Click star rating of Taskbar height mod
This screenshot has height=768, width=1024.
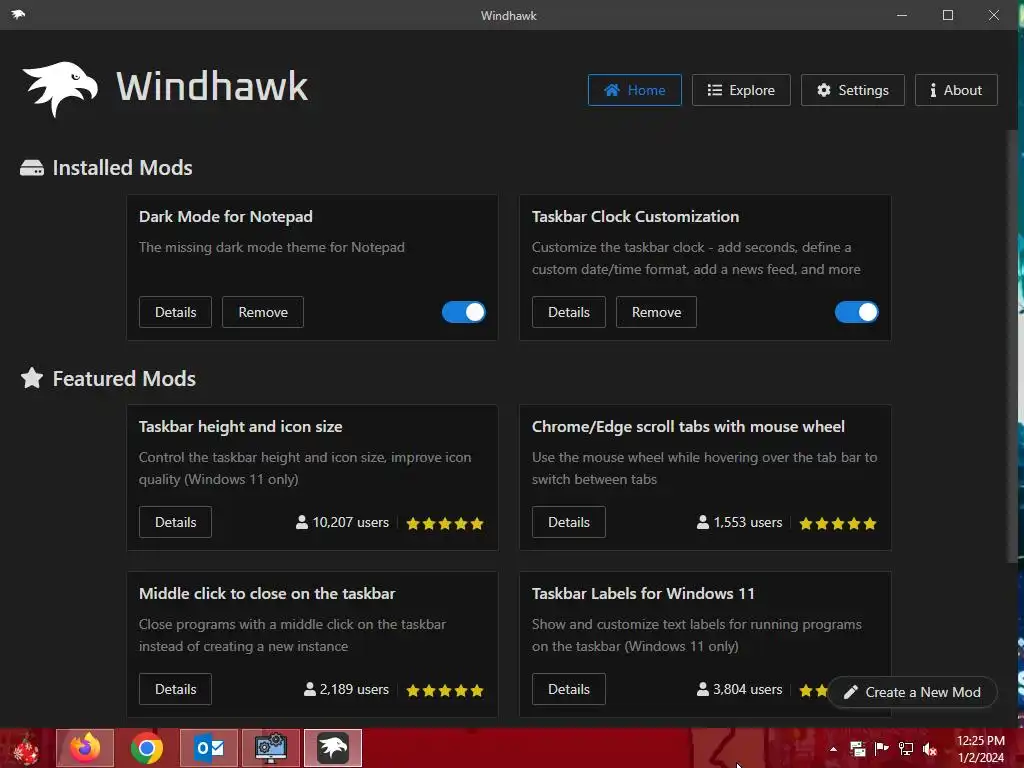(445, 524)
